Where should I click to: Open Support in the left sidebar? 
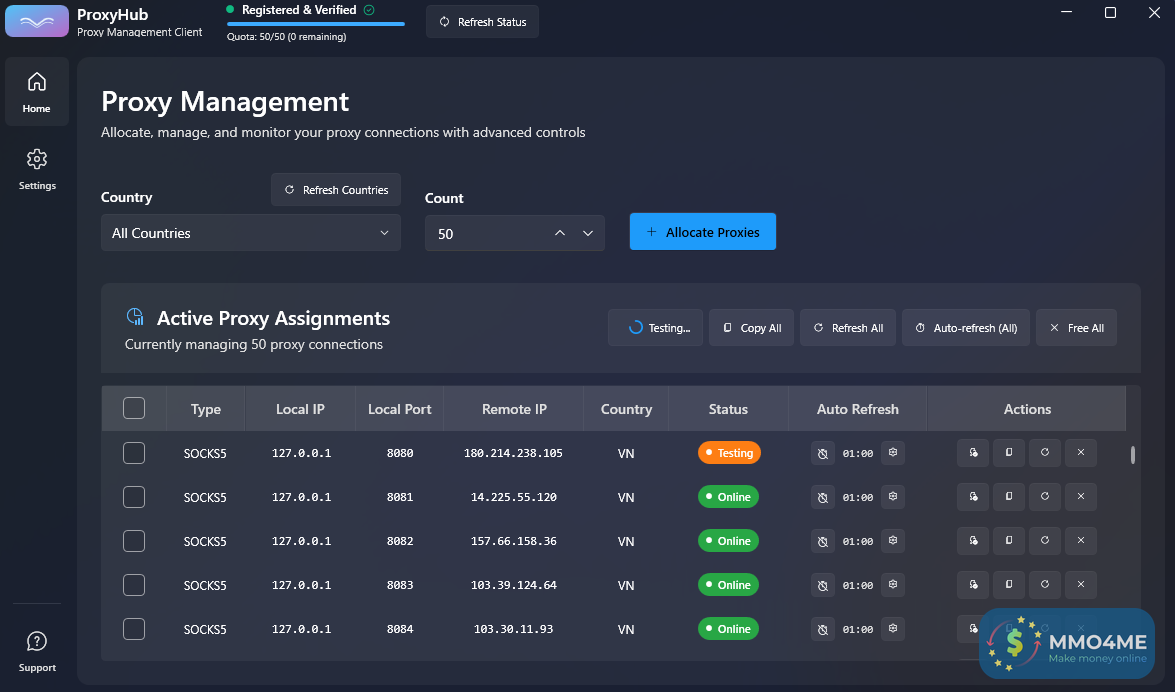pos(37,651)
